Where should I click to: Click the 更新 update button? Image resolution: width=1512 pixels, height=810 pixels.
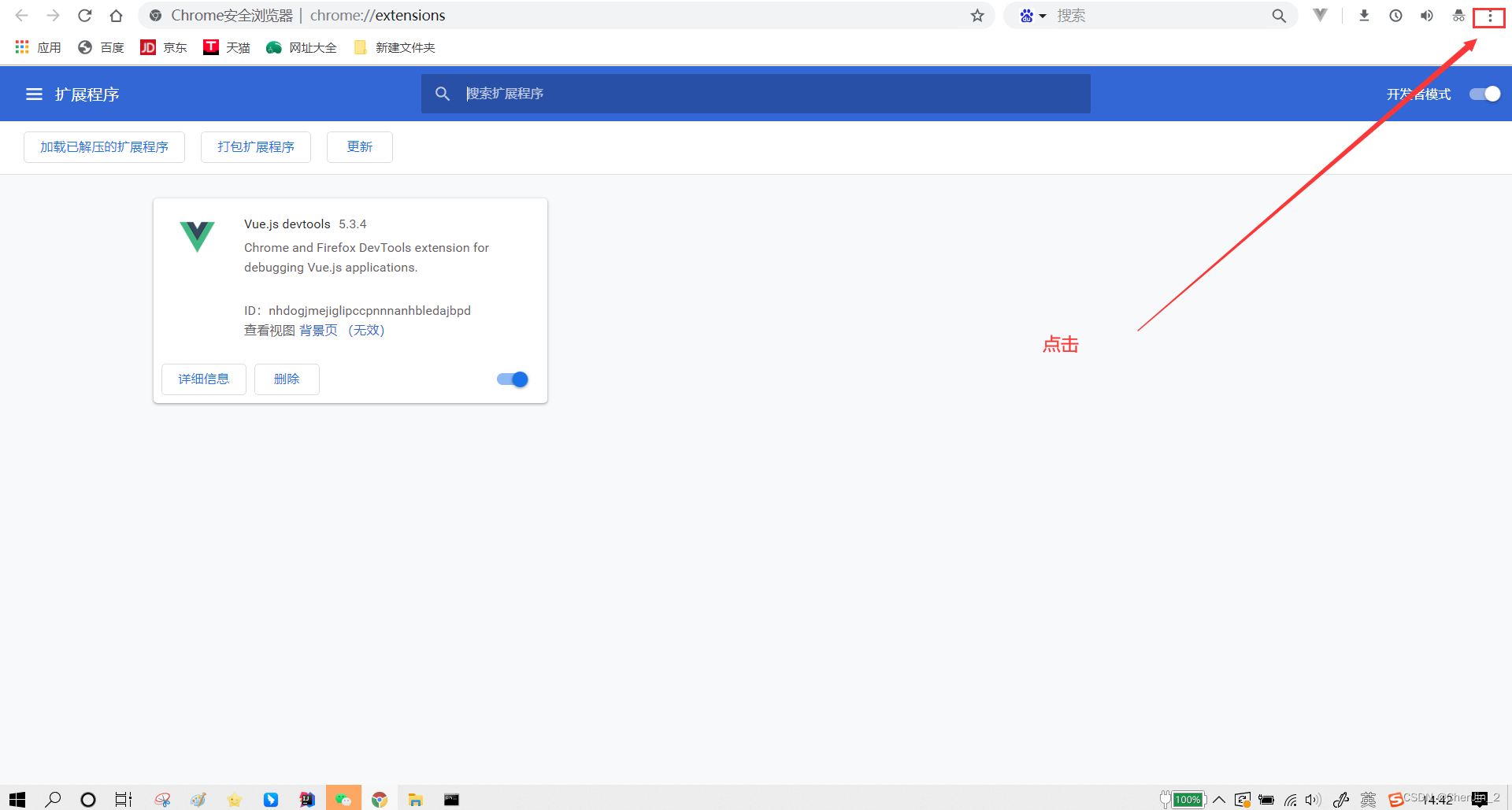pyautogui.click(x=360, y=147)
